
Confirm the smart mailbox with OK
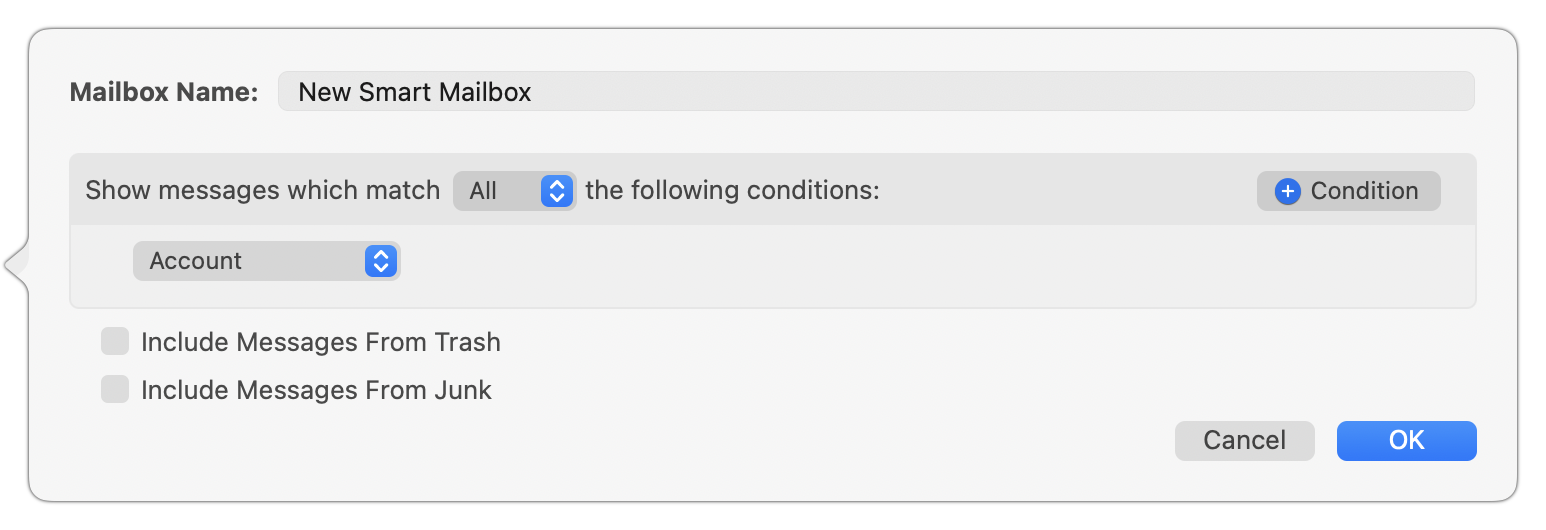point(1406,441)
